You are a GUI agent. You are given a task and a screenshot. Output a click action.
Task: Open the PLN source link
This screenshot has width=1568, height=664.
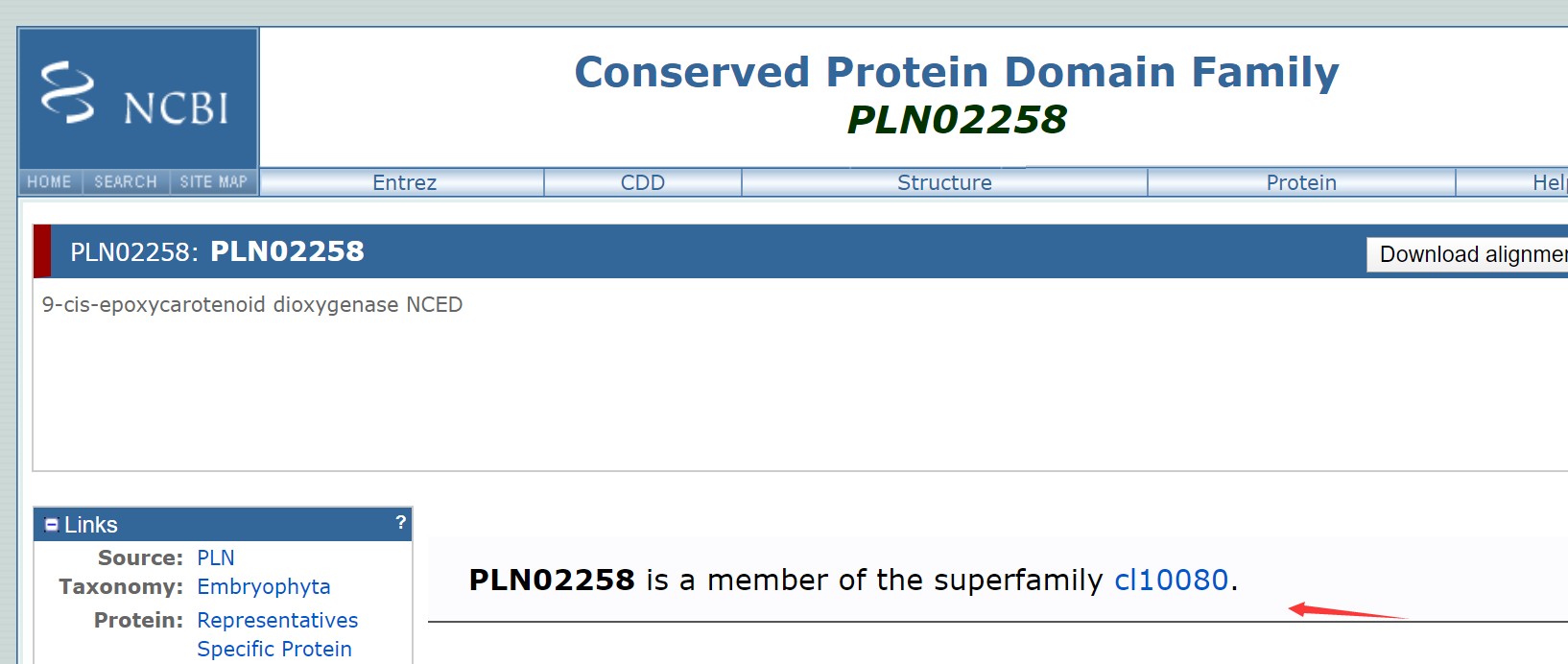coord(216,557)
